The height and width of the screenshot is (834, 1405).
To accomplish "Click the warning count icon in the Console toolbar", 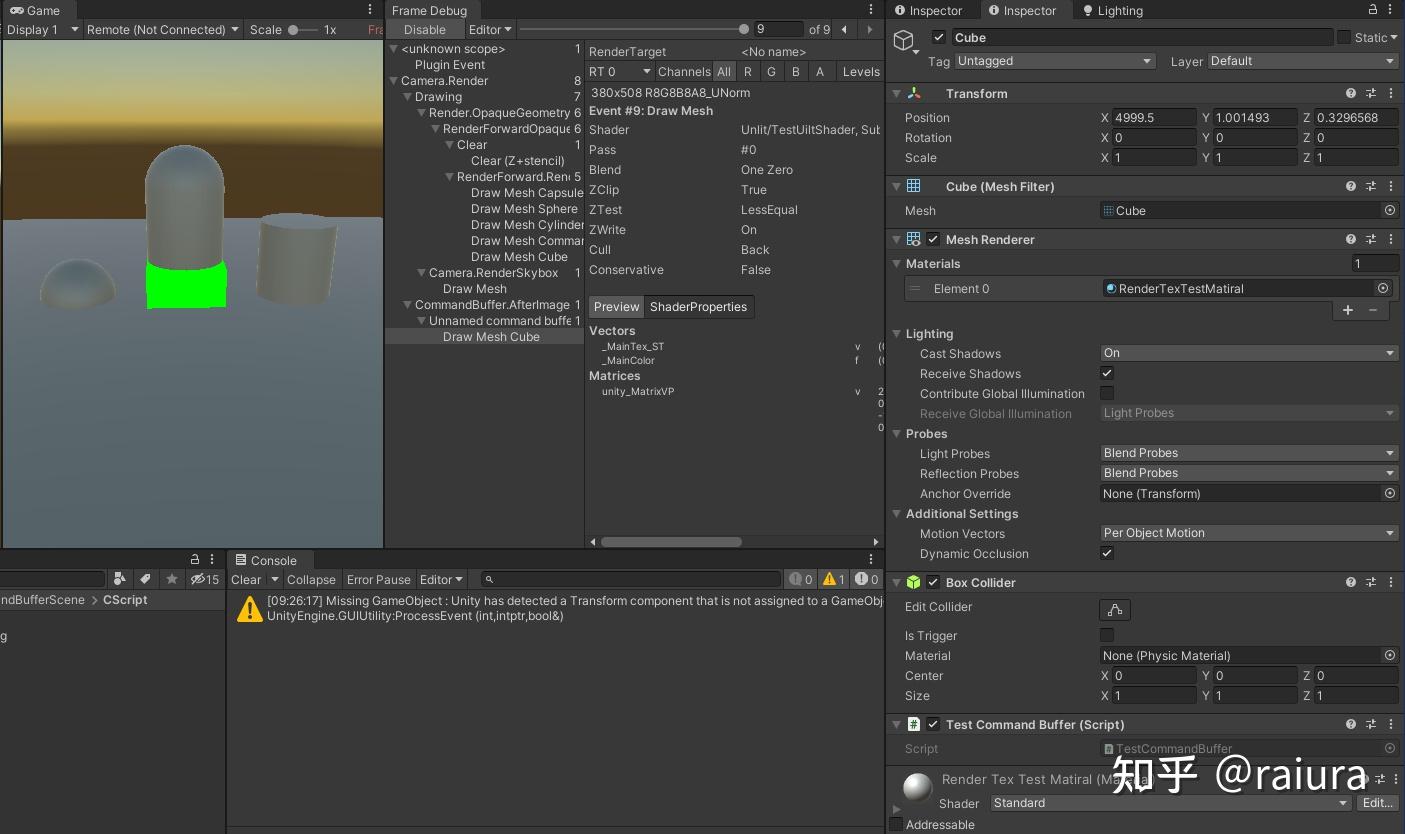I will click(833, 579).
